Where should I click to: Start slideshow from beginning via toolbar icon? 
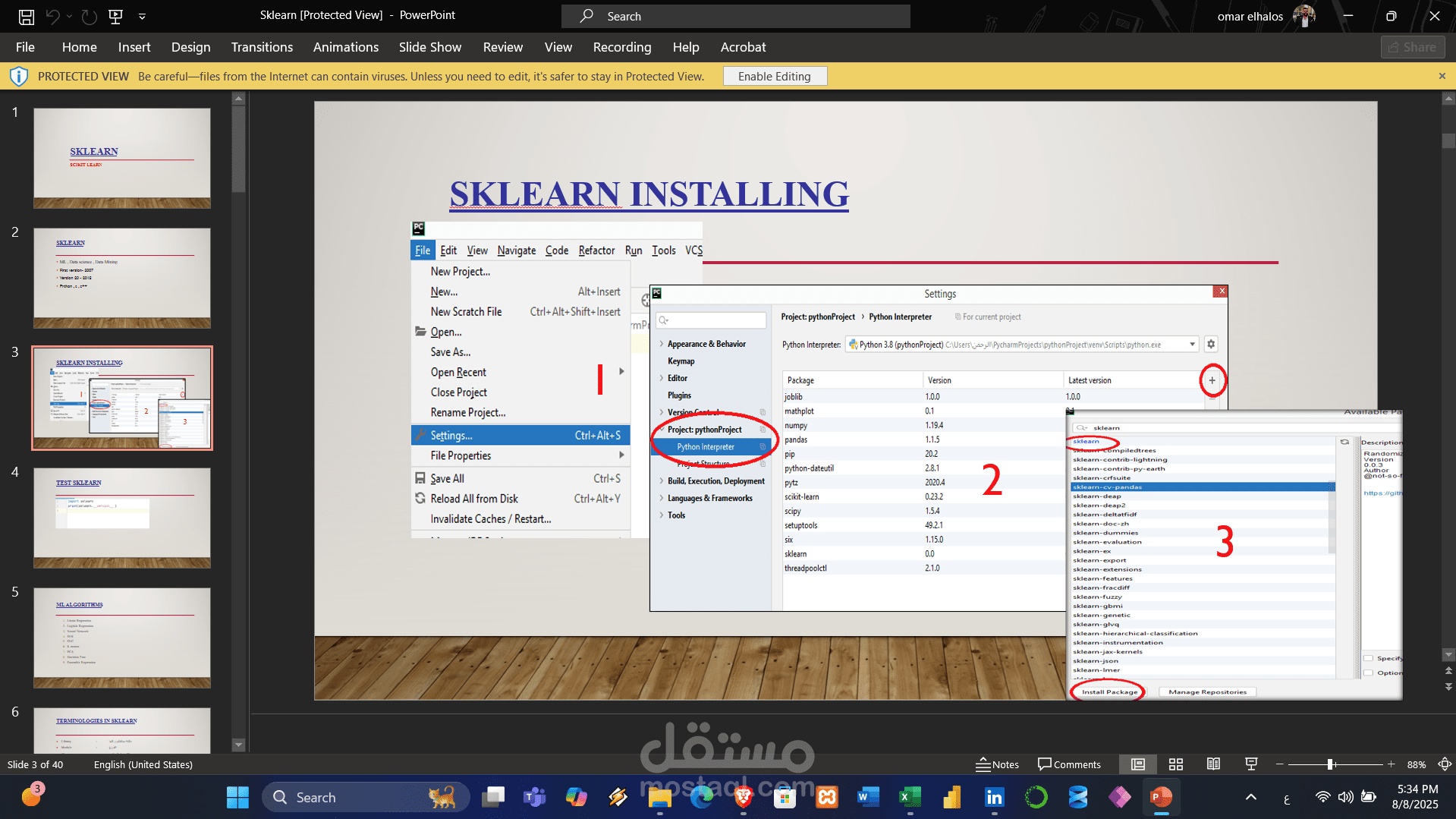coord(116,16)
